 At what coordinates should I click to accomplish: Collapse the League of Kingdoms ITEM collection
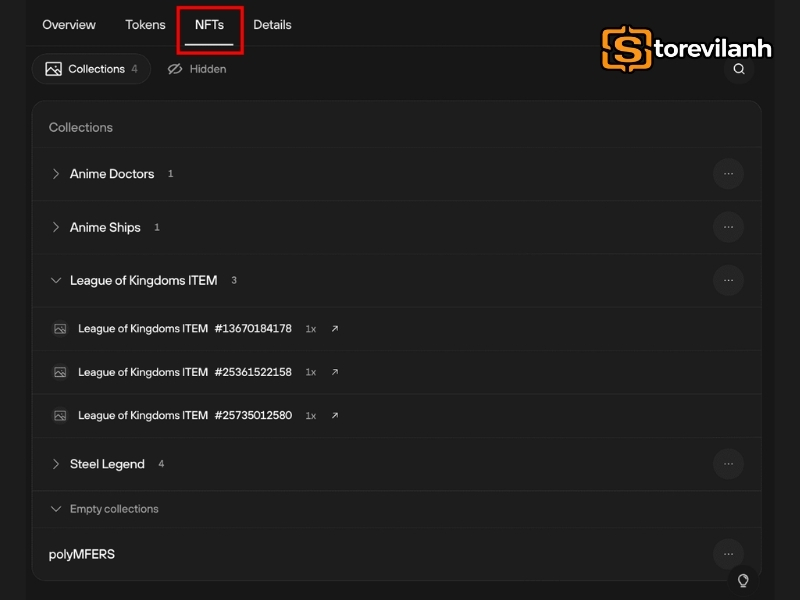(56, 281)
